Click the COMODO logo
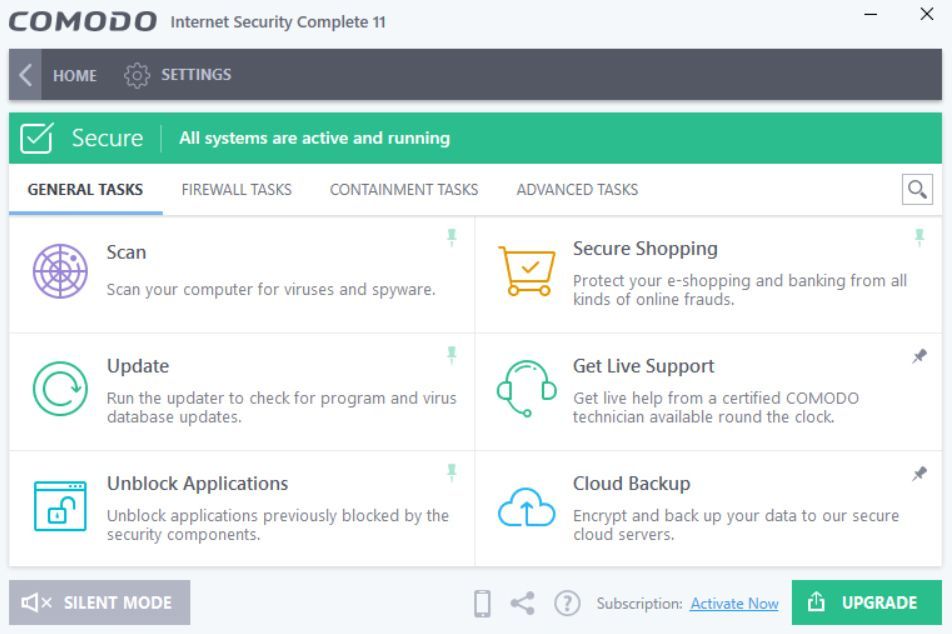Image resolution: width=952 pixels, height=634 pixels. [x=83, y=22]
